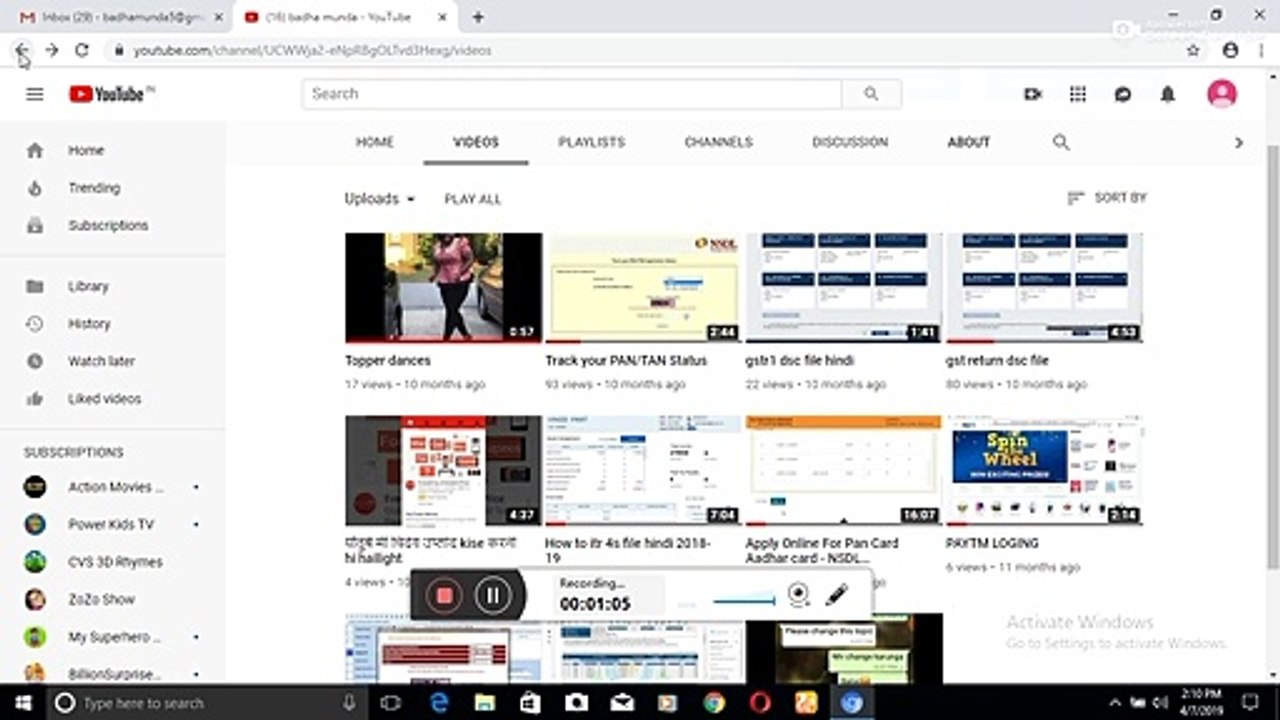Open the Windows Start menu
The width and height of the screenshot is (1280, 720).
[22, 703]
